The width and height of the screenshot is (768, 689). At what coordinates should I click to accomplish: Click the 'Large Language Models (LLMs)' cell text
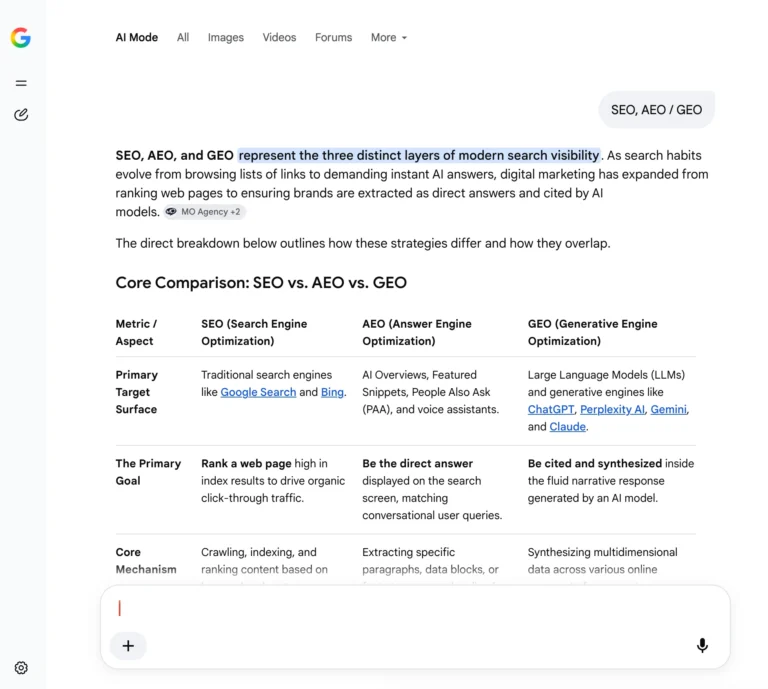[606, 375]
